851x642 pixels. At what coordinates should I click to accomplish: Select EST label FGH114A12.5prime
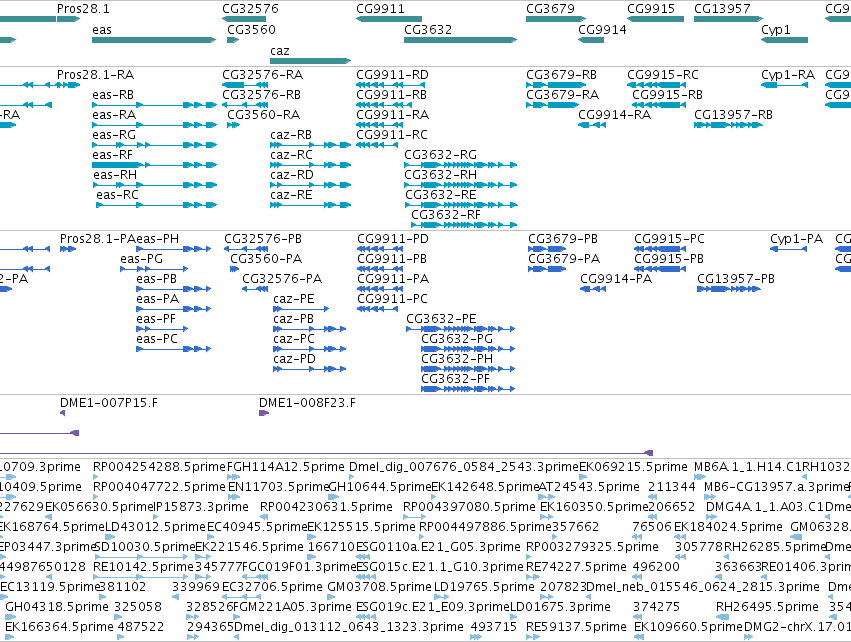coord(285,467)
